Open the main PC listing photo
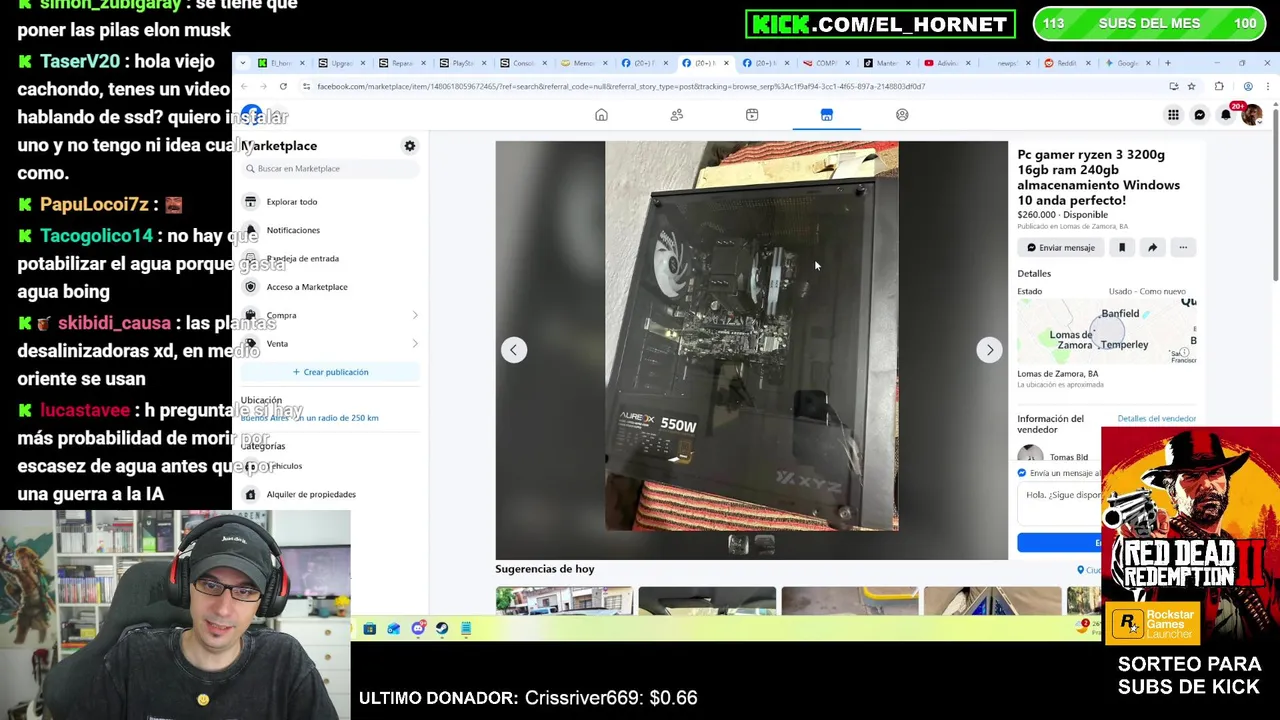Image resolution: width=1280 pixels, height=720 pixels. point(751,335)
